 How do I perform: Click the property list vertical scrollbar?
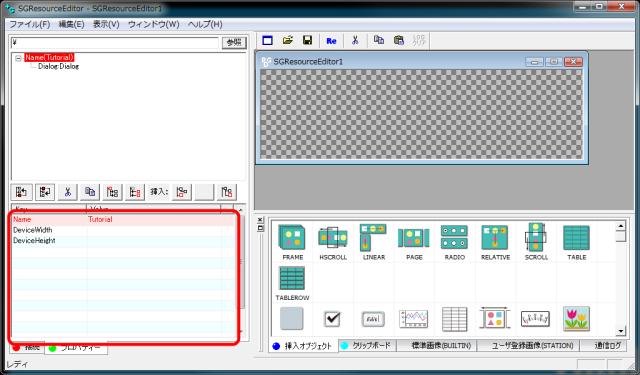click(241, 271)
